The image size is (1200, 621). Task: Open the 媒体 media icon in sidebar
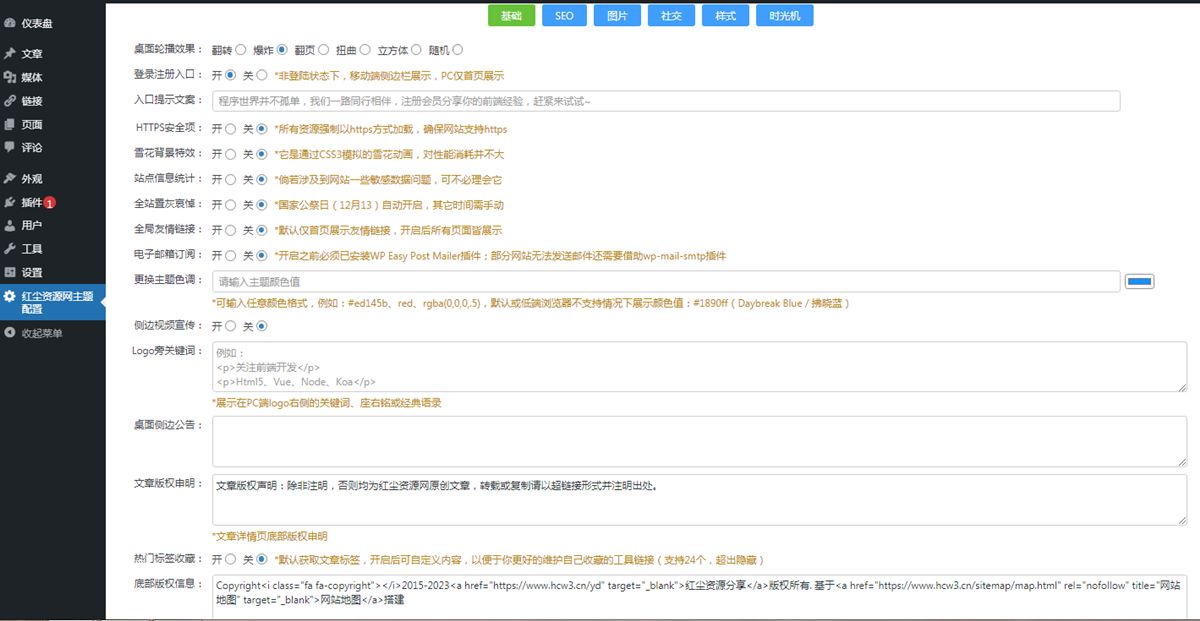click(x=10, y=77)
